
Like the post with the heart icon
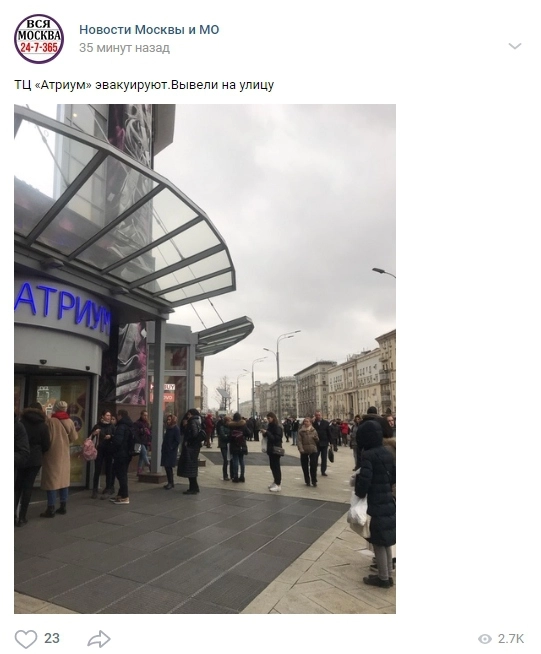[26, 639]
